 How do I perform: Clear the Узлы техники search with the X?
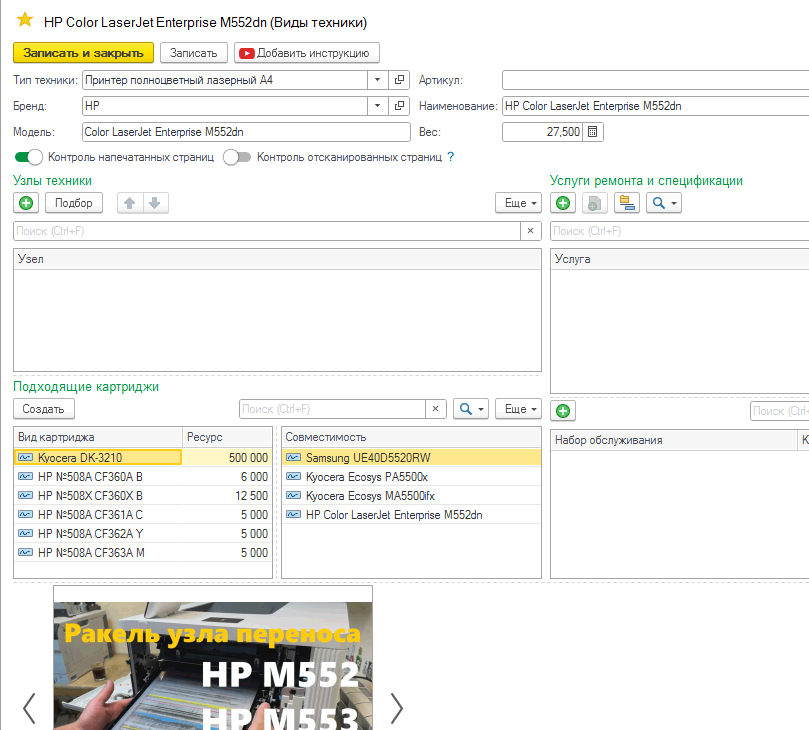[x=530, y=231]
